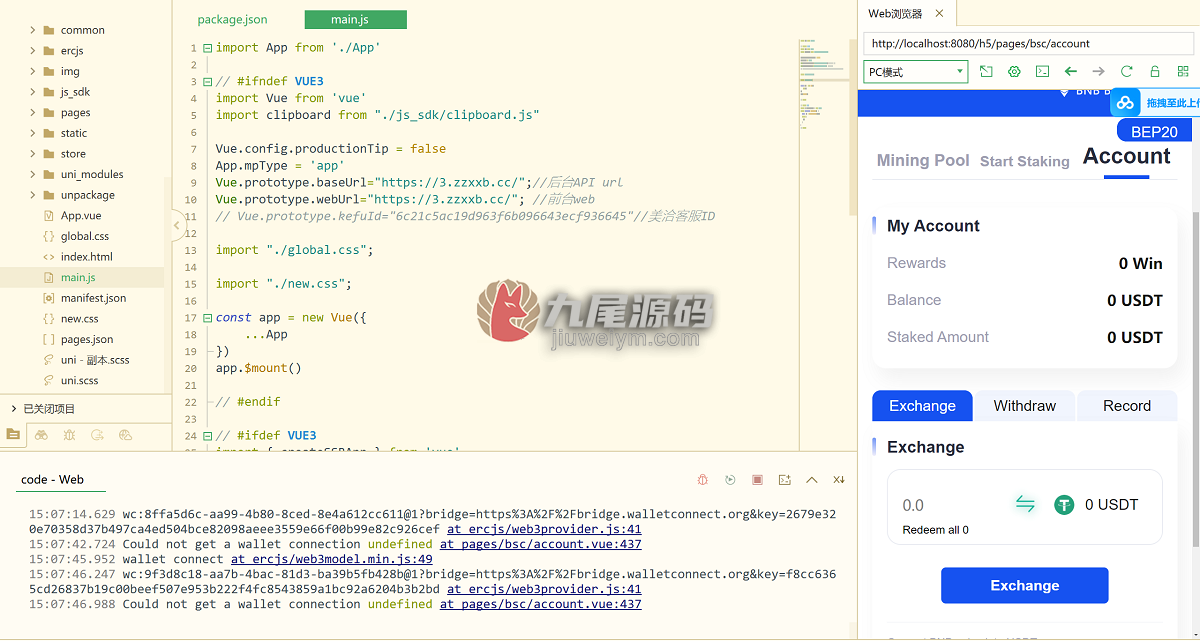Switch to the Withdraw tab

click(1025, 406)
